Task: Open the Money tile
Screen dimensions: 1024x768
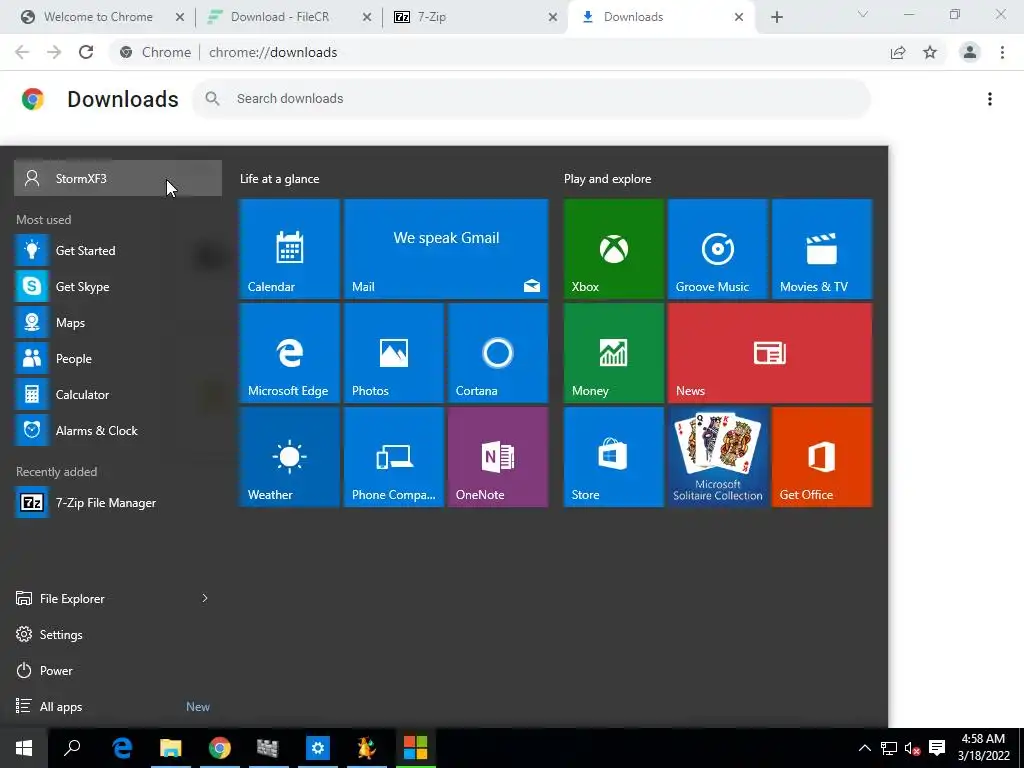Action: coord(614,353)
